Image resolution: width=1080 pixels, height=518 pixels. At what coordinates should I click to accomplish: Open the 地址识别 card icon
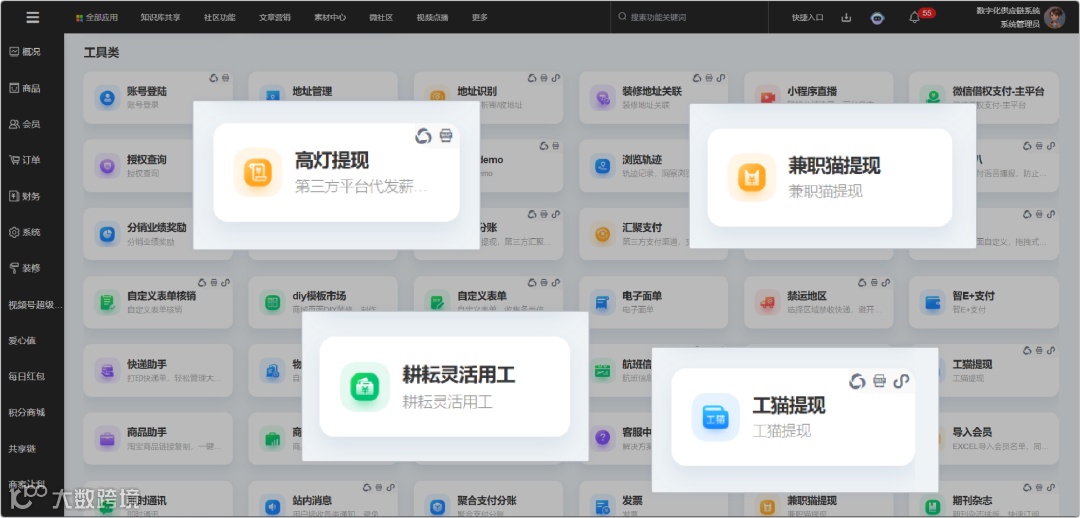click(437, 98)
